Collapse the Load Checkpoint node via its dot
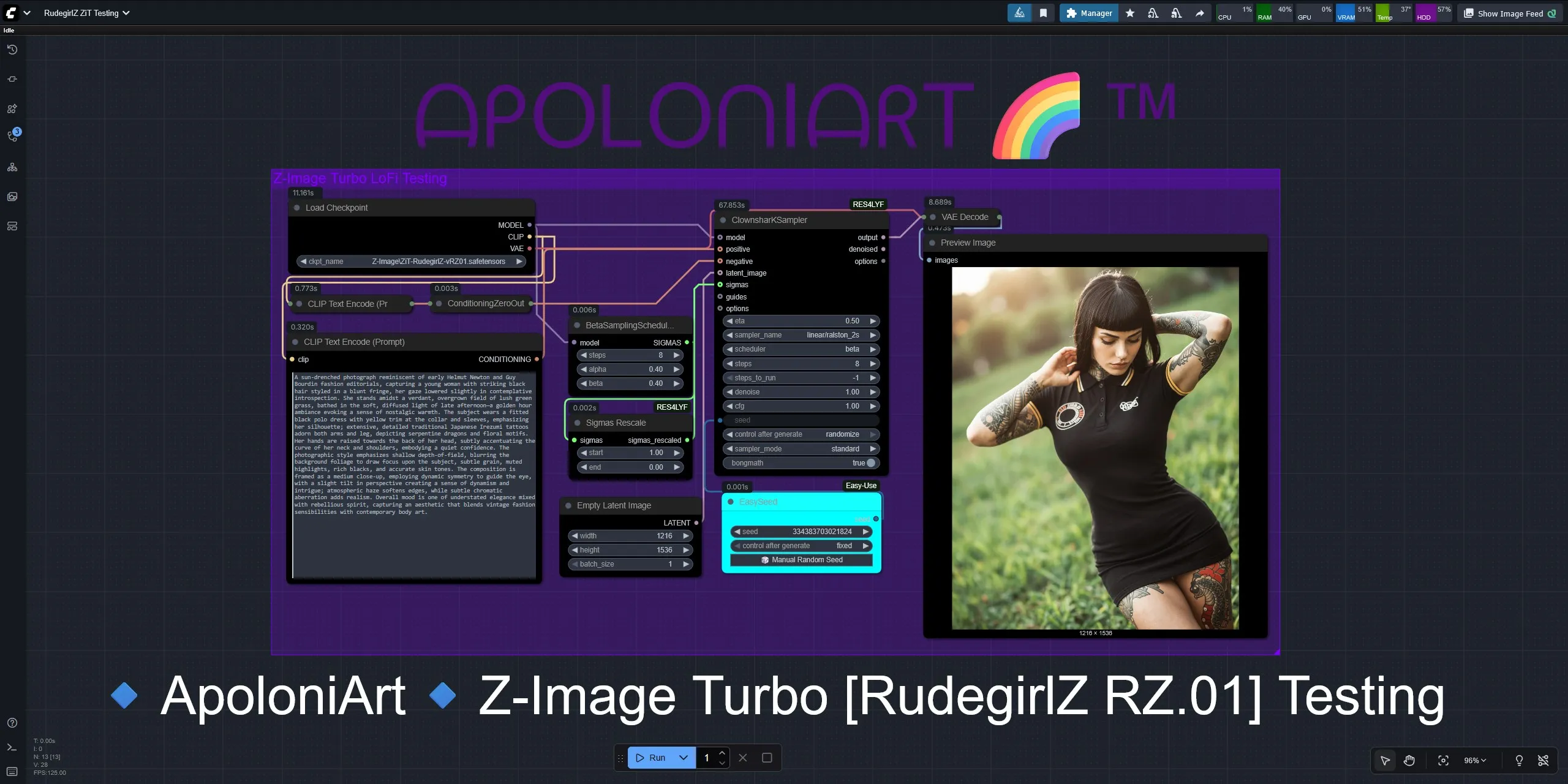This screenshot has height=784, width=1568. click(x=297, y=208)
